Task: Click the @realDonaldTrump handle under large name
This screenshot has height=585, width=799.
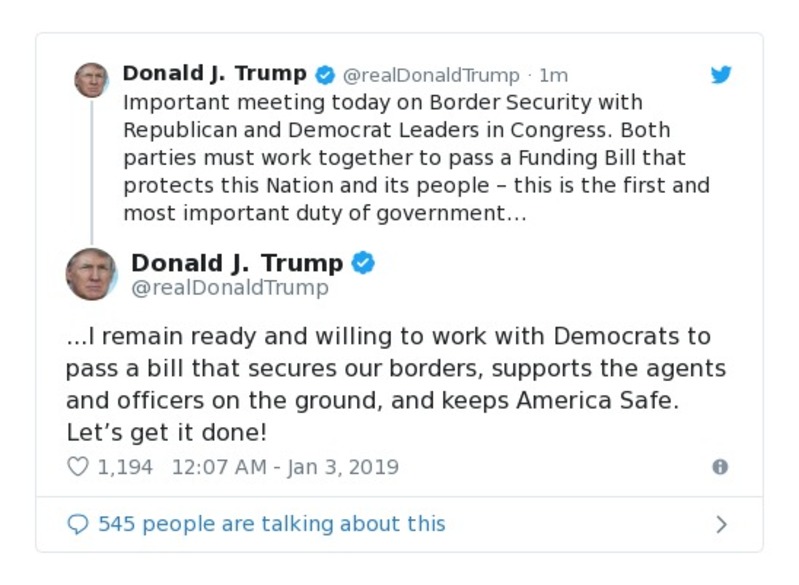Action: point(229,288)
